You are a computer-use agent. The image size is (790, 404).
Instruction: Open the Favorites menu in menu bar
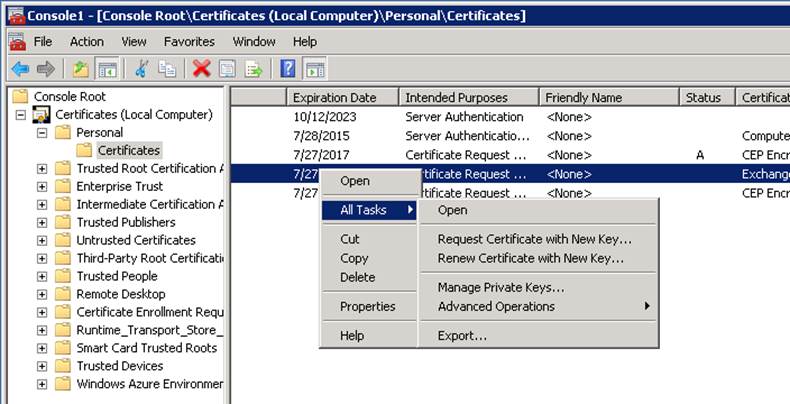click(189, 42)
